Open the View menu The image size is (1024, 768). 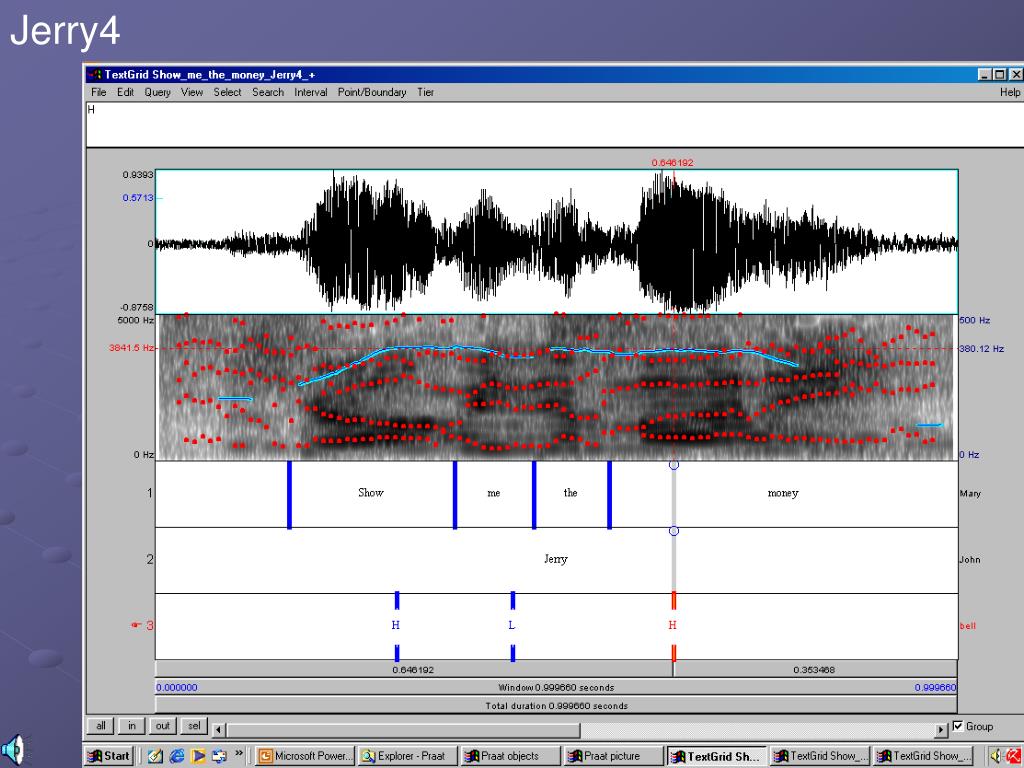[x=192, y=92]
